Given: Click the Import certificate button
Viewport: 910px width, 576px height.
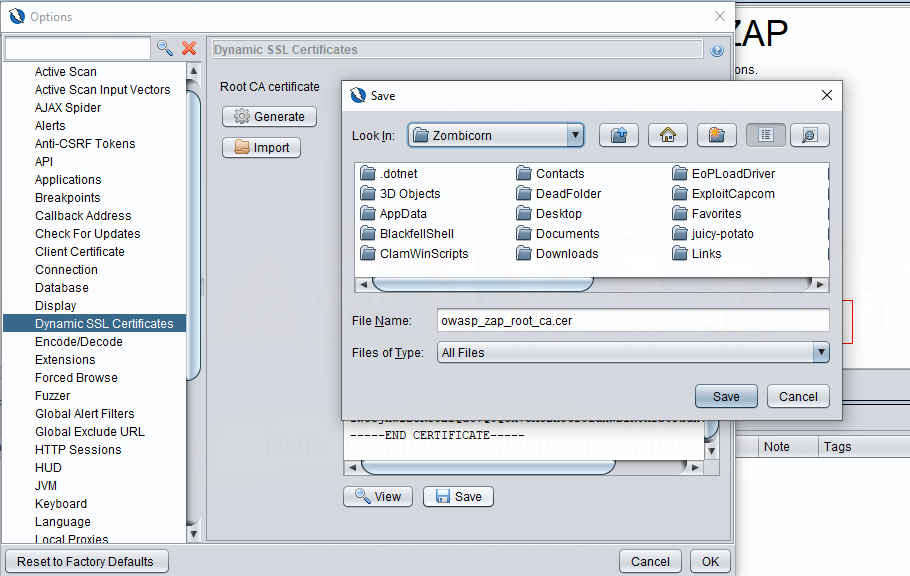Looking at the screenshot, I should [261, 148].
